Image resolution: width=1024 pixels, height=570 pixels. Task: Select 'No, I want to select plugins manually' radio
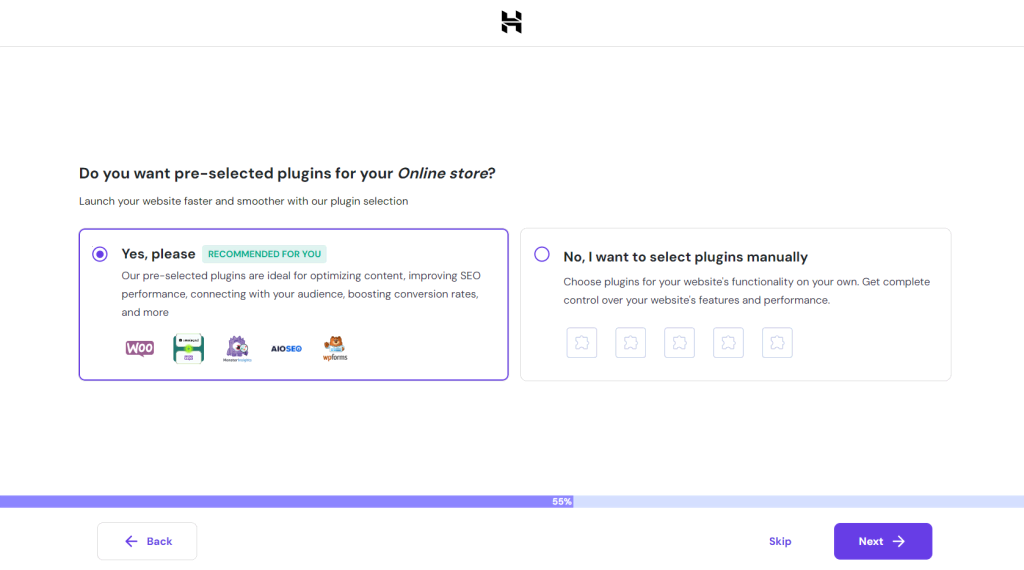(541, 255)
